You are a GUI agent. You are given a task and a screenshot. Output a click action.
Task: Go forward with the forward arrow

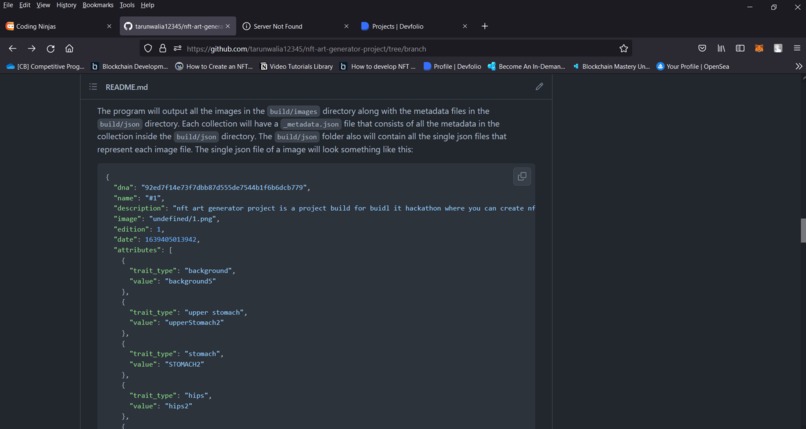point(31,48)
